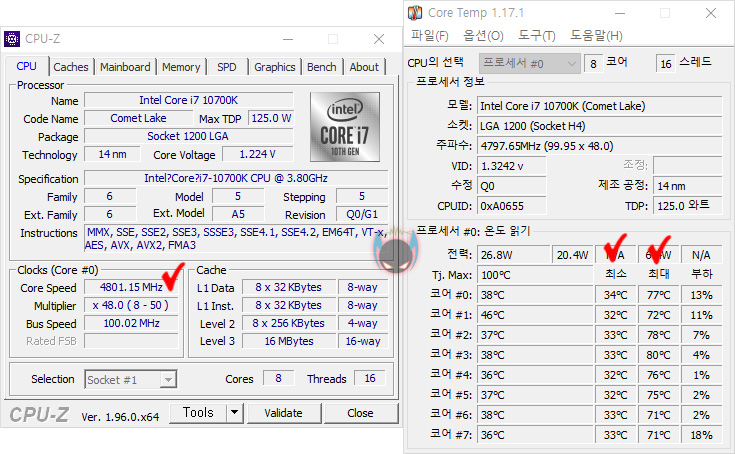Click the Multiplier value x 48.0

point(131,305)
